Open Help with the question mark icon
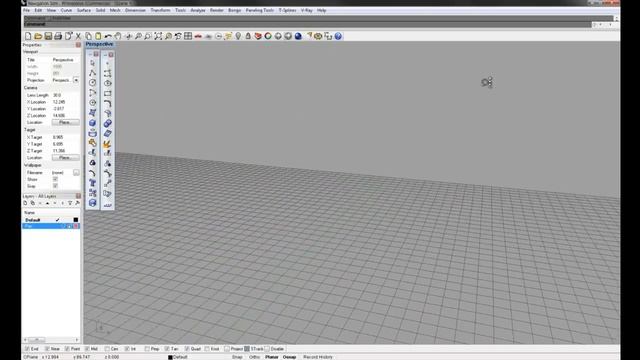640x360 pixels. coord(338,36)
